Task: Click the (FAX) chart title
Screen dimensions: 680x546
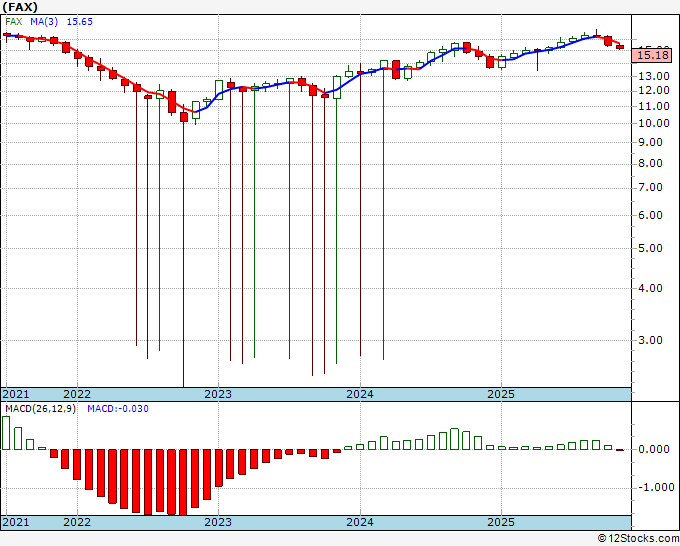Action: point(20,7)
